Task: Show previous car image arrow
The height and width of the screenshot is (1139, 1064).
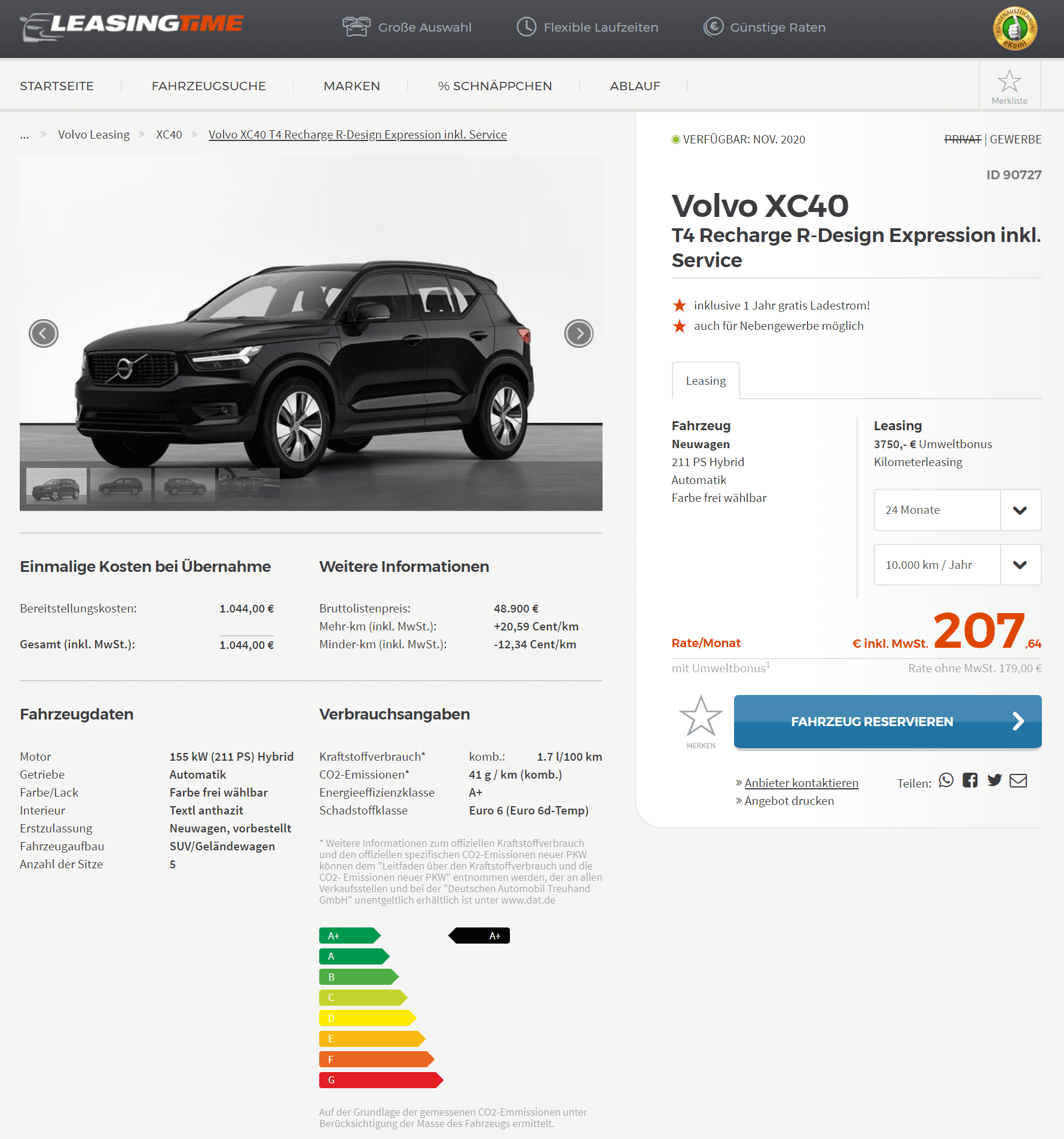Action: (x=44, y=333)
